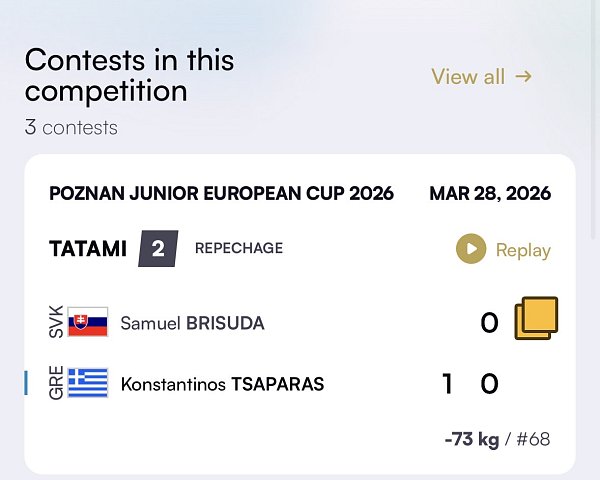The width and height of the screenshot is (600, 480).
Task: Click the 3 contests count text
Action: 71,127
